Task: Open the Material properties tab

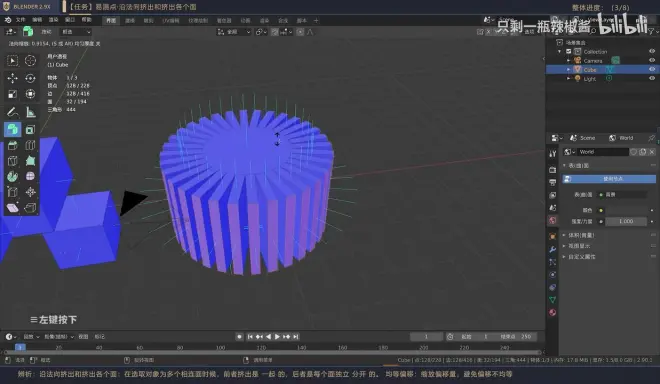Action: pyautogui.click(x=553, y=312)
